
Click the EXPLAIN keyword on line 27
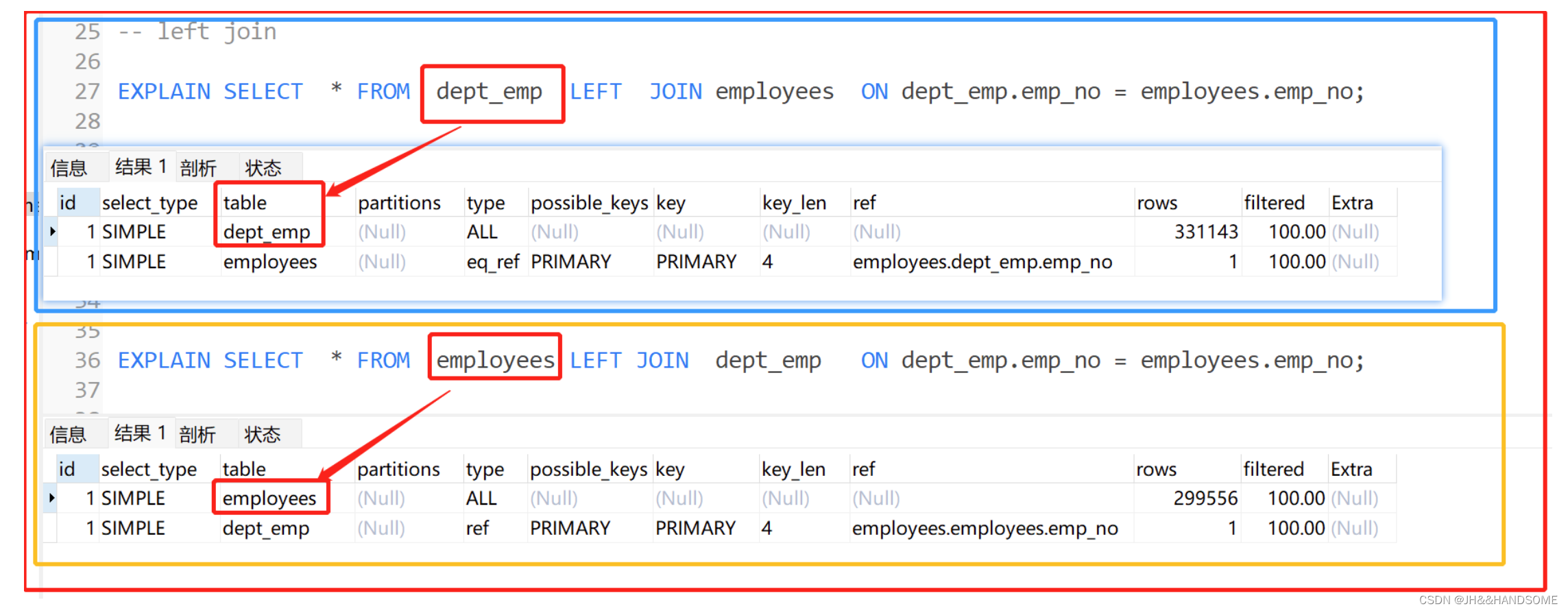coord(164,91)
